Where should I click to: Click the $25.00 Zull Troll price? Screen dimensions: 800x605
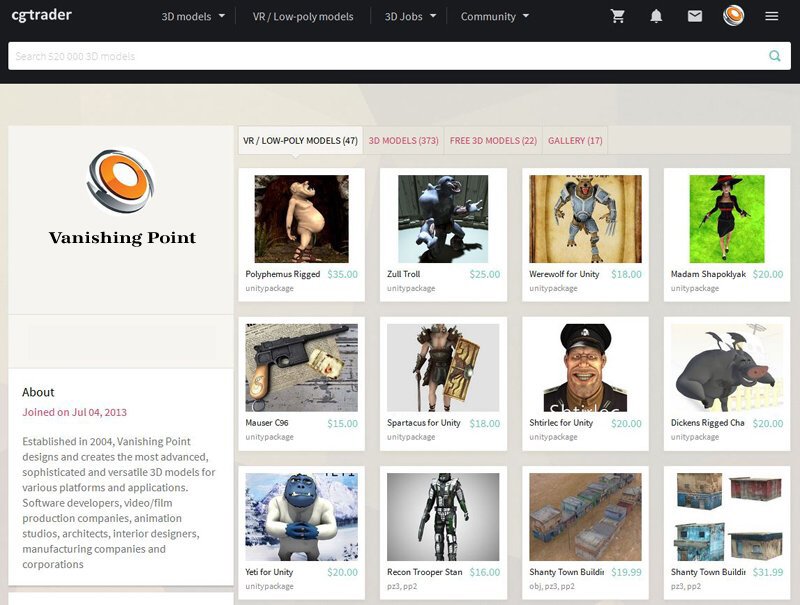[485, 274]
